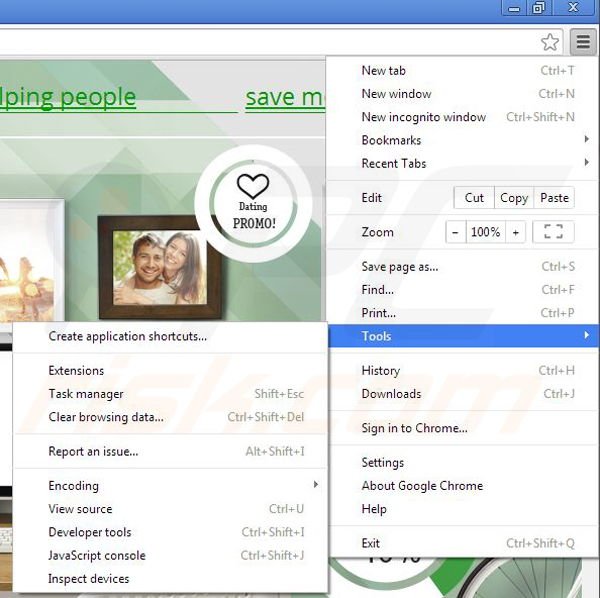Open the Help menu entry

tap(464, 509)
